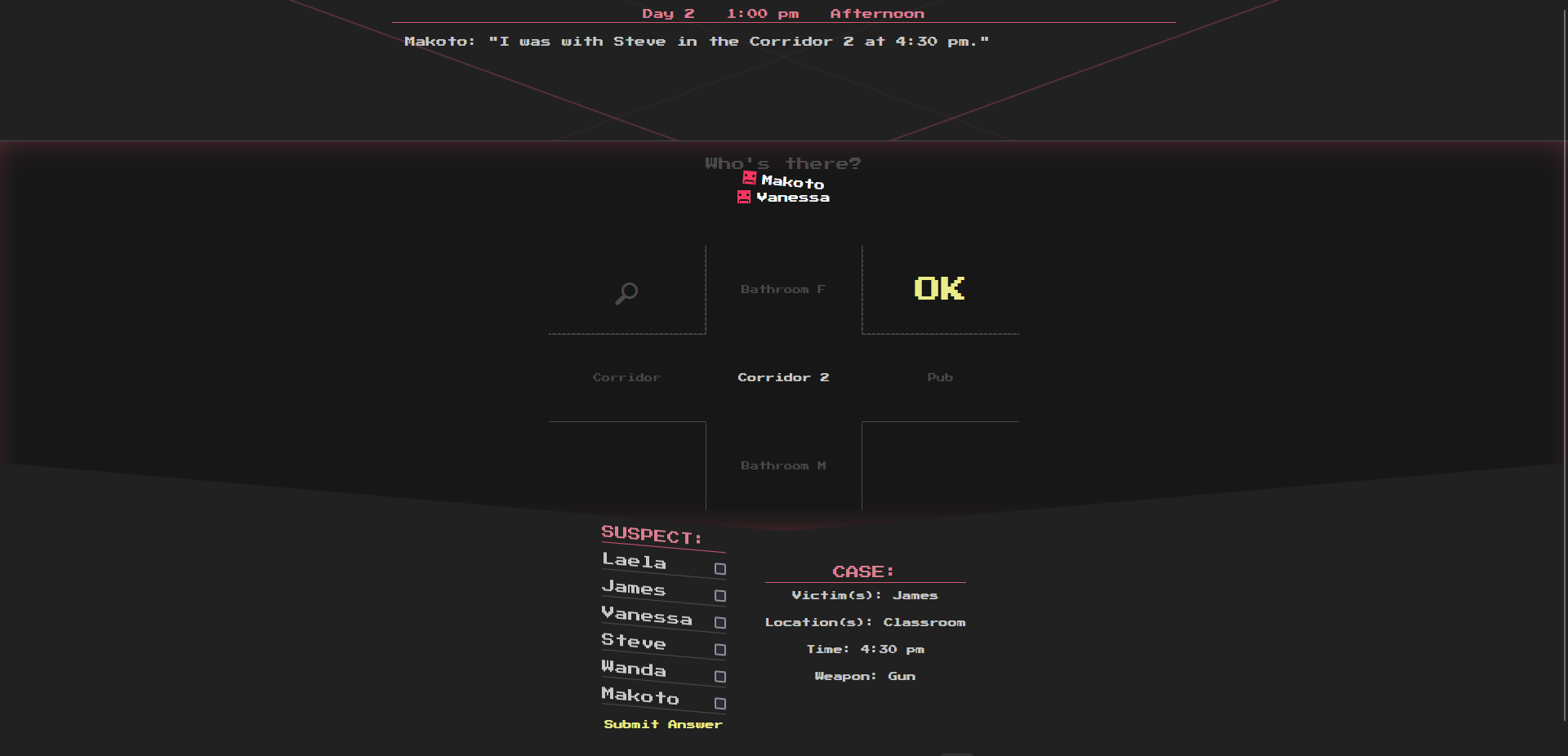Navigate to Bathroom M
The width and height of the screenshot is (1568, 756).
coord(783,465)
